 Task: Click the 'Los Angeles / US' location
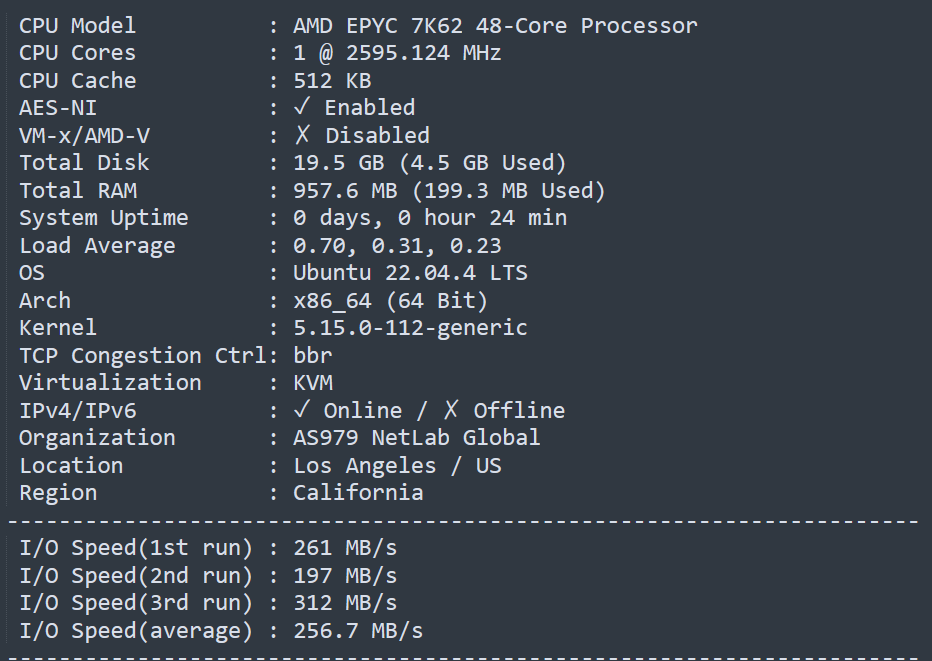(397, 465)
